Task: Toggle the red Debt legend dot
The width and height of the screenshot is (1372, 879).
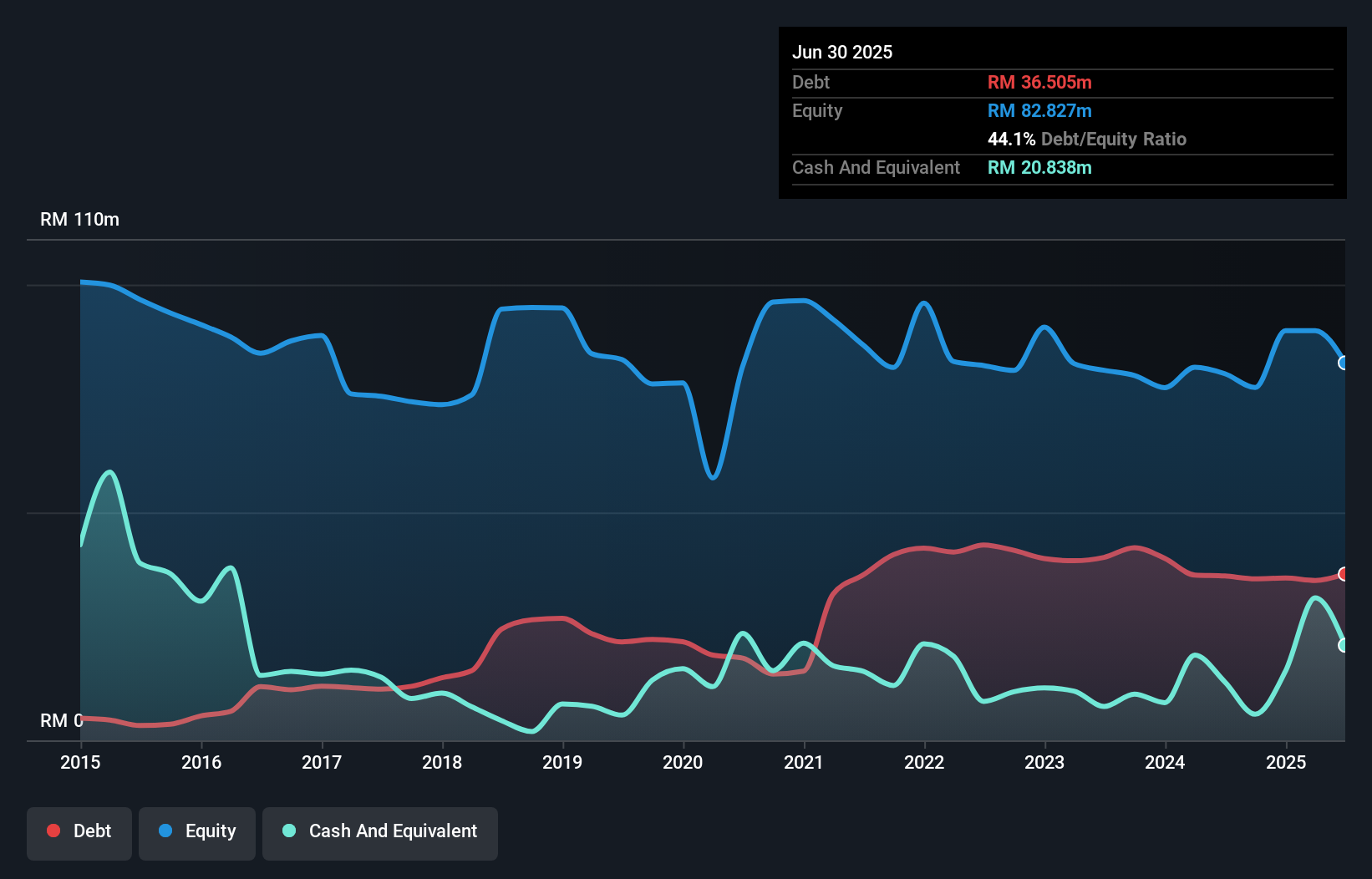Action: pyautogui.click(x=53, y=831)
